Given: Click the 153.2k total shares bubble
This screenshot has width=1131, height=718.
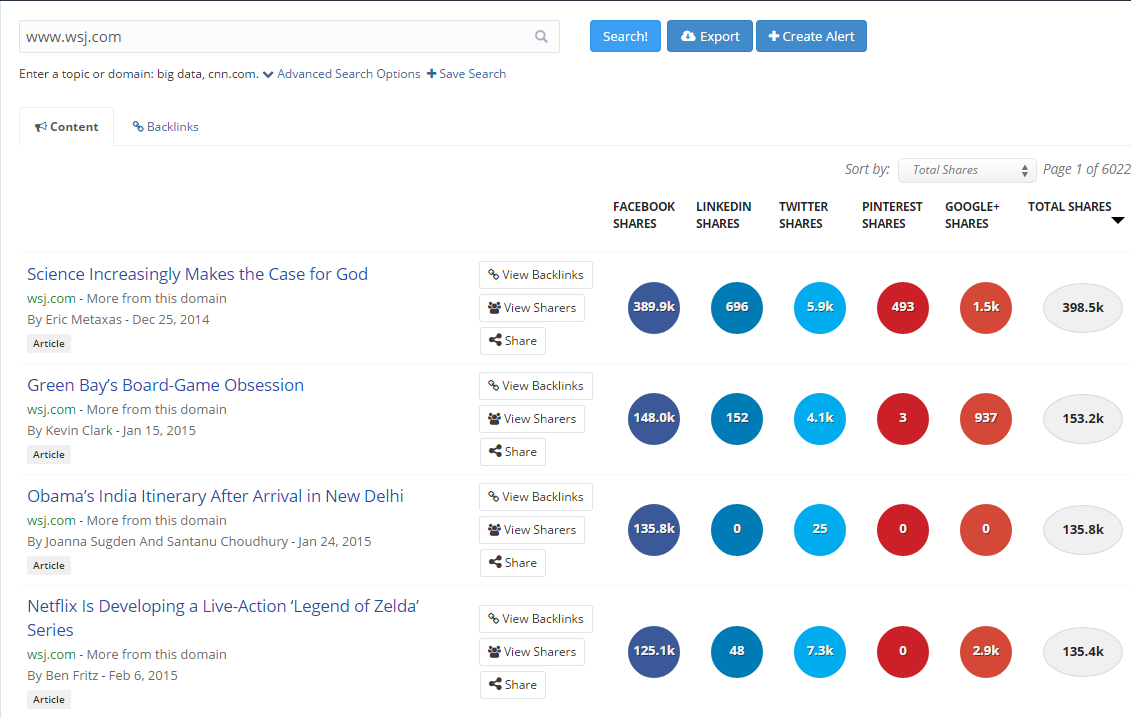Looking at the screenshot, I should 1083,419.
